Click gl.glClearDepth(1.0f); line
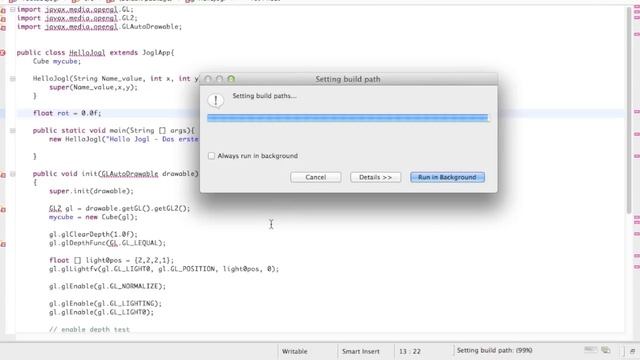Viewport: 640px width, 360px height. coord(93,234)
